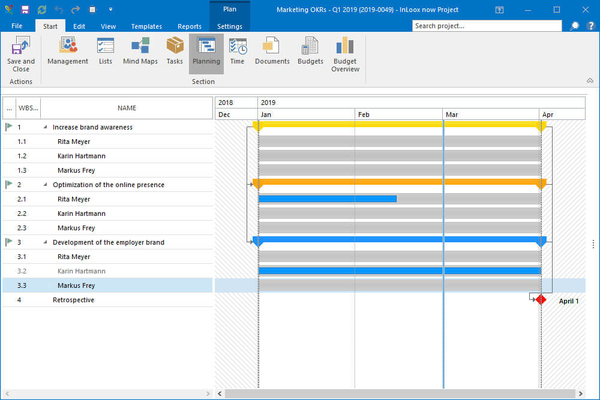Select row 1.1 Rita Meyer

(108, 142)
